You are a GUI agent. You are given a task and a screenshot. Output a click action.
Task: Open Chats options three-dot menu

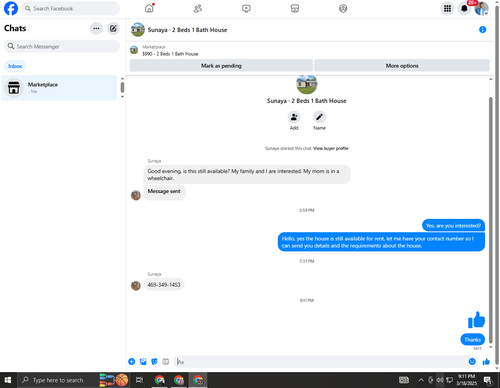96,29
